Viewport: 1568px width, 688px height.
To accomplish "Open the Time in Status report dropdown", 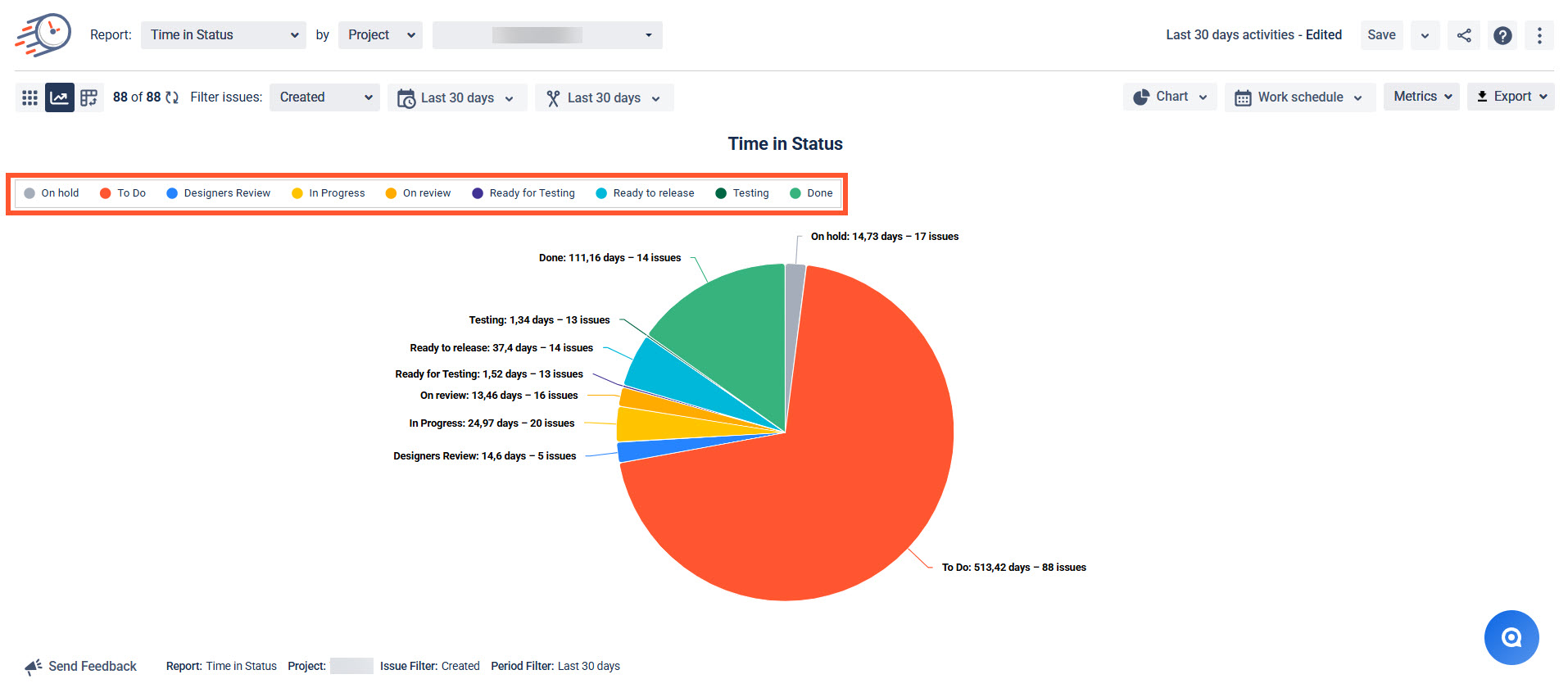I will coord(224,35).
